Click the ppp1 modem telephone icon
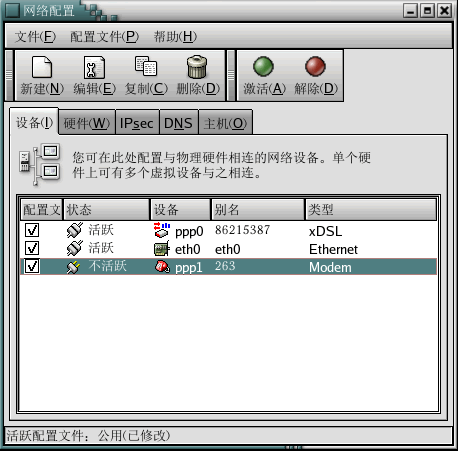 click(162, 267)
